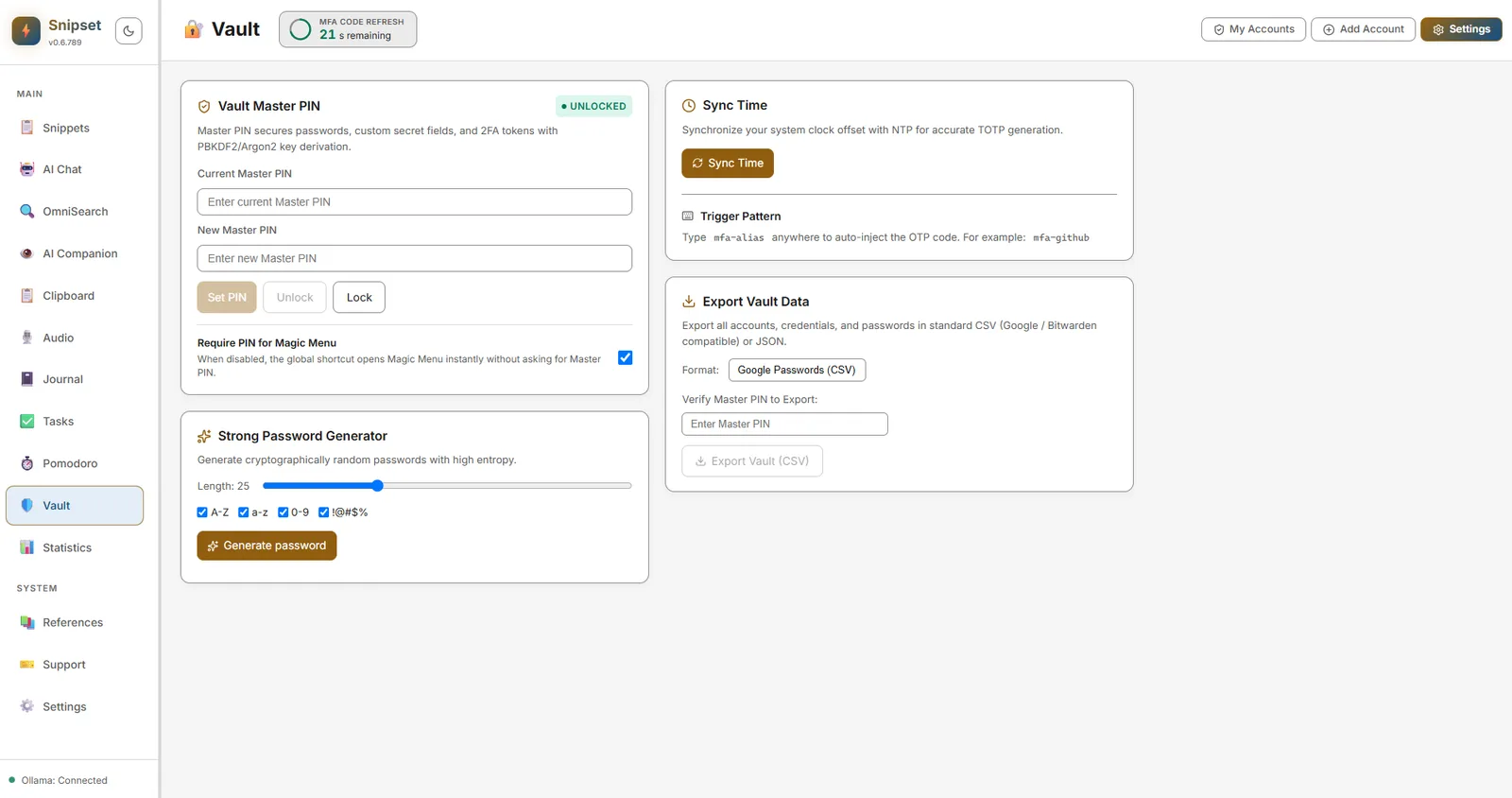Click the OmniSearch magnifier icon
This screenshot has width=1512, height=798.
tap(27, 211)
